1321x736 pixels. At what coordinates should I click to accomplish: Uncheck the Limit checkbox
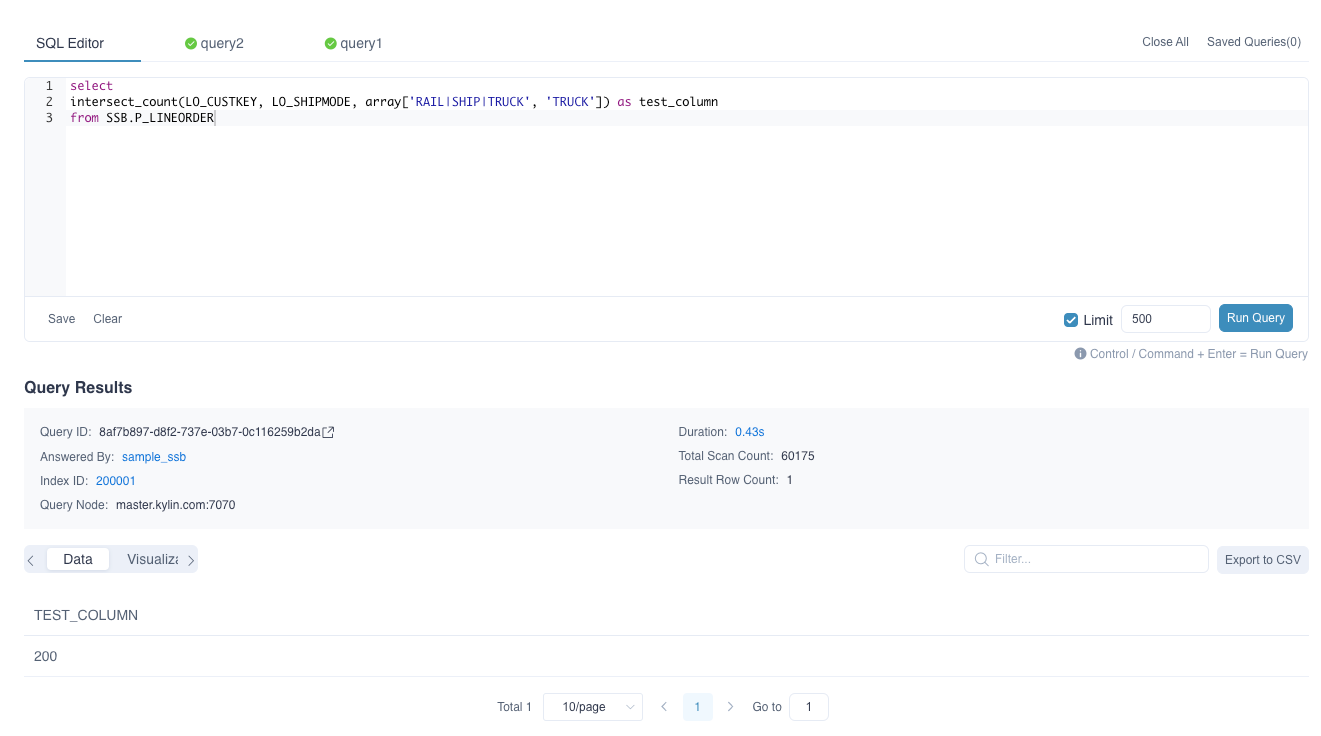[x=1071, y=320]
